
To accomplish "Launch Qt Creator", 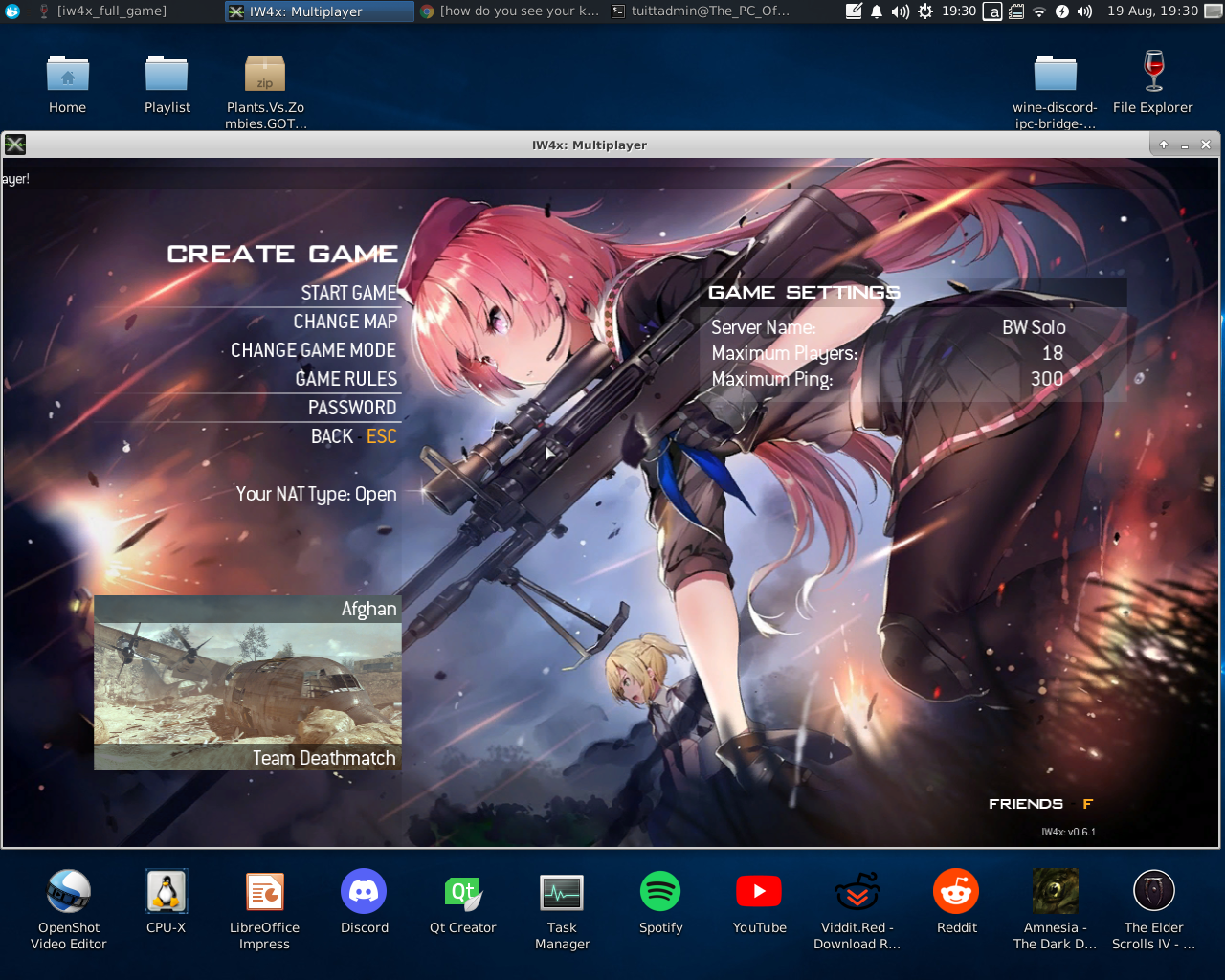I will [x=463, y=902].
